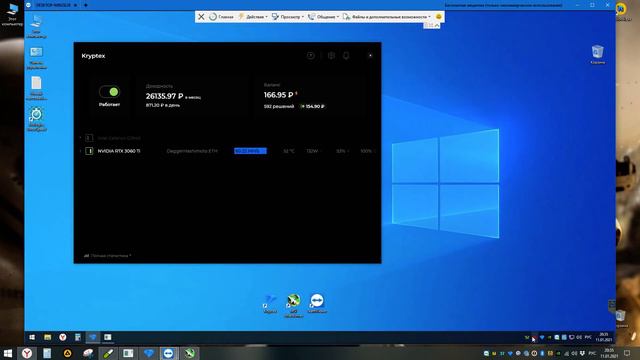640x360 pixels.
Task: Close the TeamViewer session with toolbar X
Action: coord(201,17)
